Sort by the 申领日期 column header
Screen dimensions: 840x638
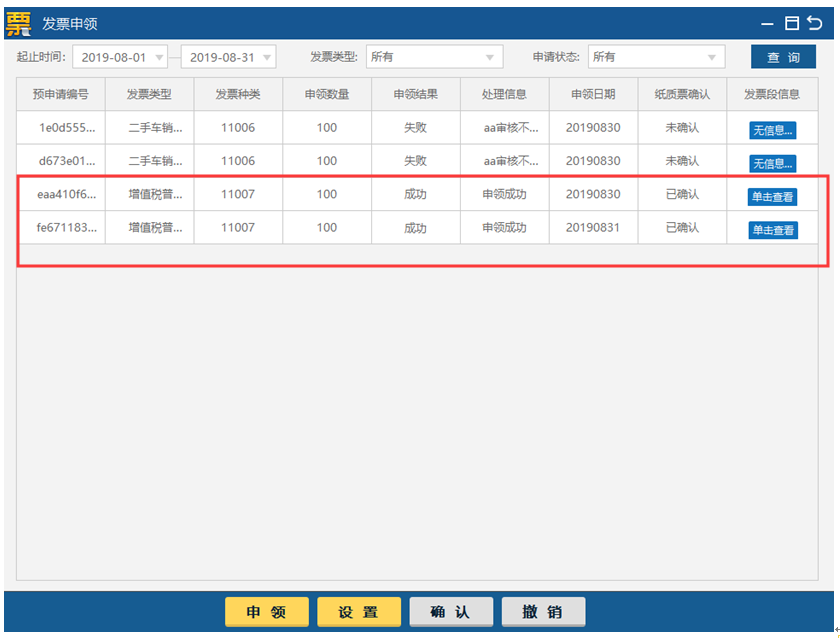[593, 95]
